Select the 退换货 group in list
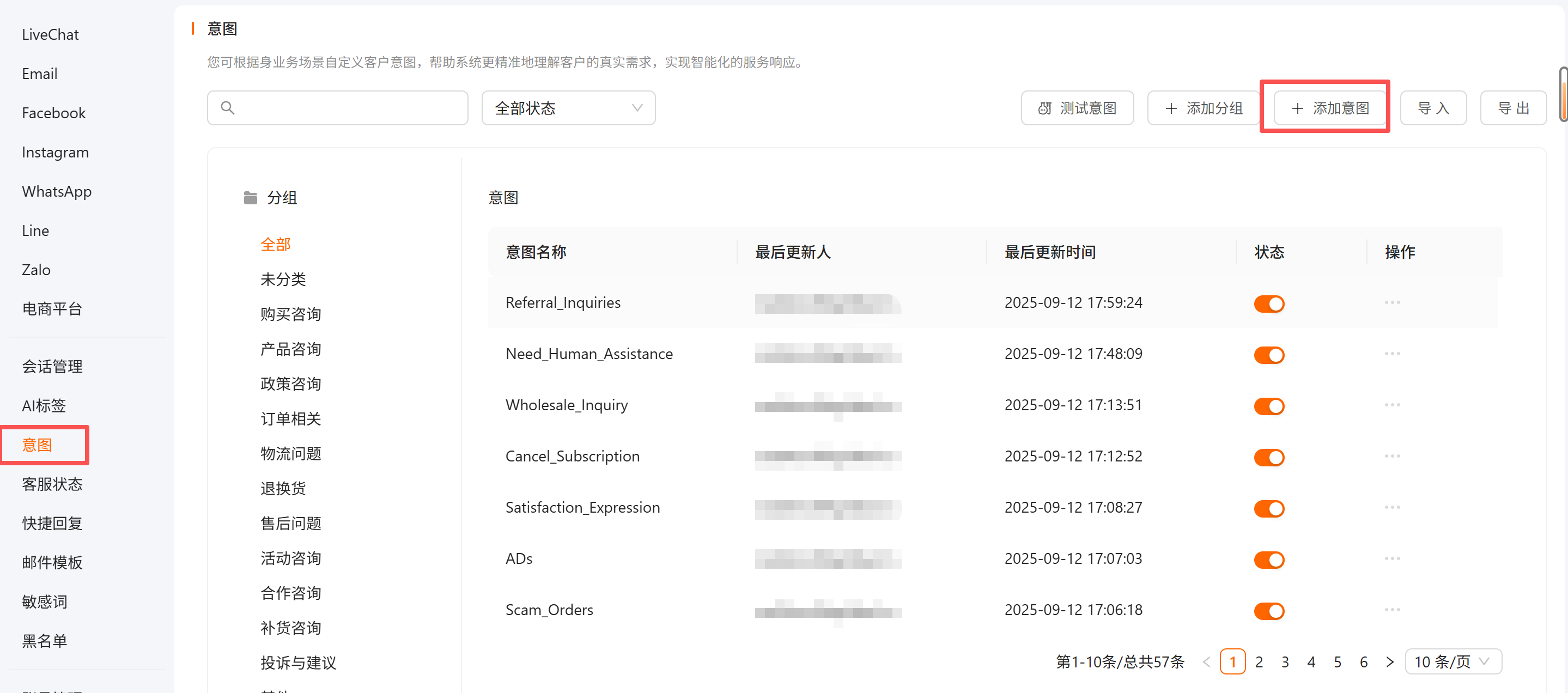 pyautogui.click(x=283, y=488)
